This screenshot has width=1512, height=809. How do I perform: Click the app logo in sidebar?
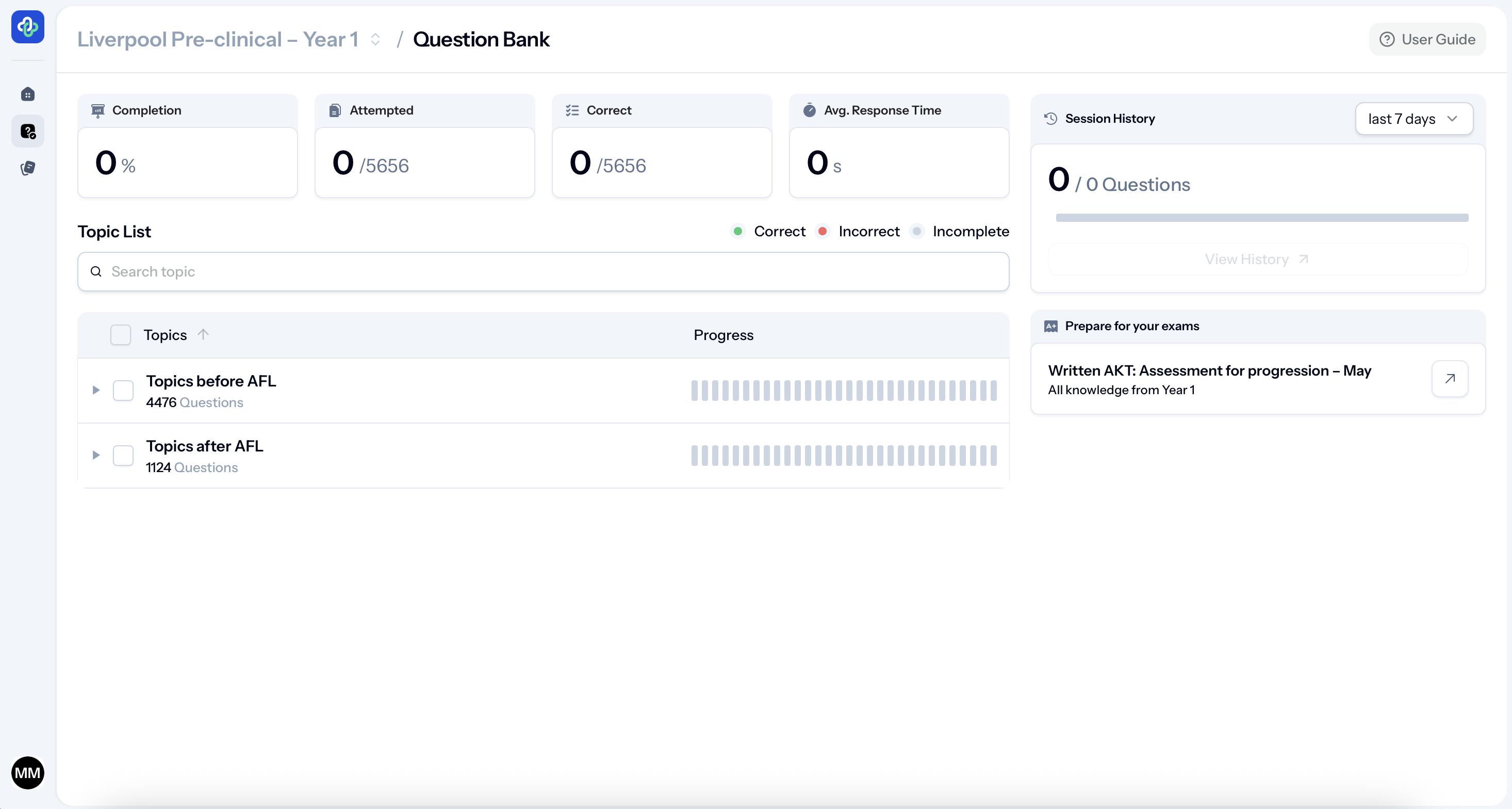tap(27, 26)
